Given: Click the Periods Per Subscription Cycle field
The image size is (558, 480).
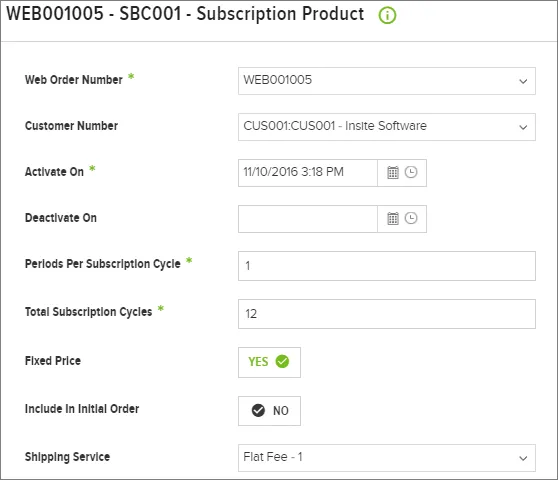Looking at the screenshot, I should tap(387, 266).
